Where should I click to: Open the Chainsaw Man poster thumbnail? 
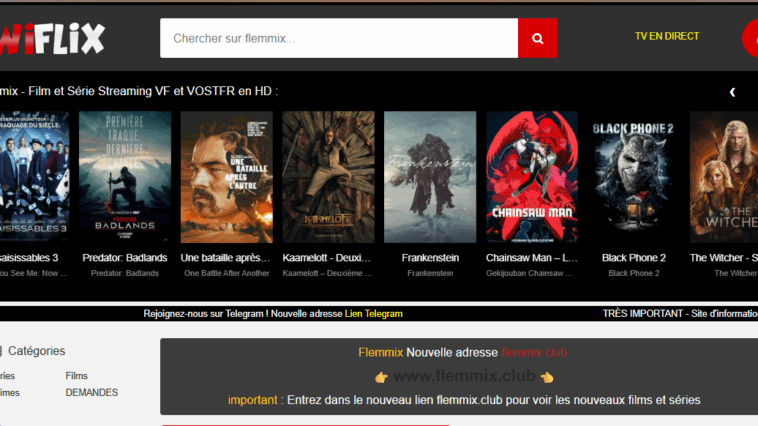pos(532,177)
